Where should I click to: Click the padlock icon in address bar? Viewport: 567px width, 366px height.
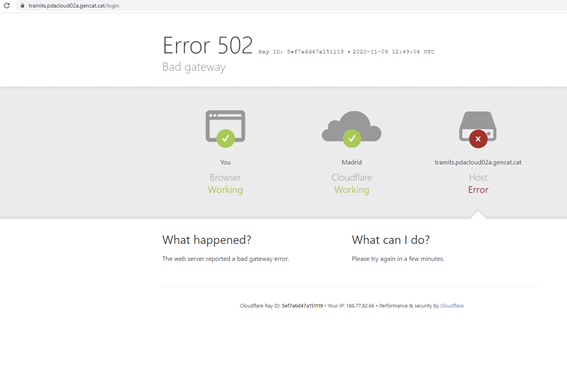click(22, 6)
